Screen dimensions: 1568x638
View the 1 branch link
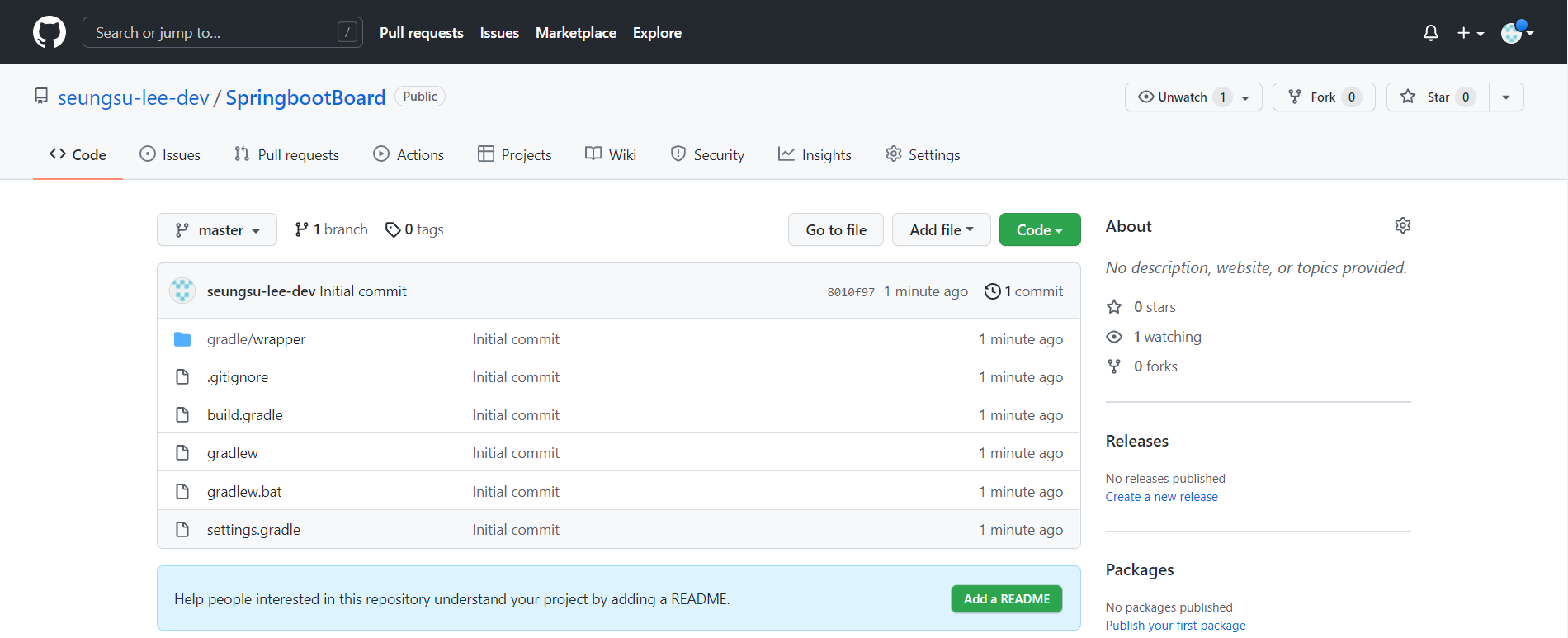click(331, 229)
